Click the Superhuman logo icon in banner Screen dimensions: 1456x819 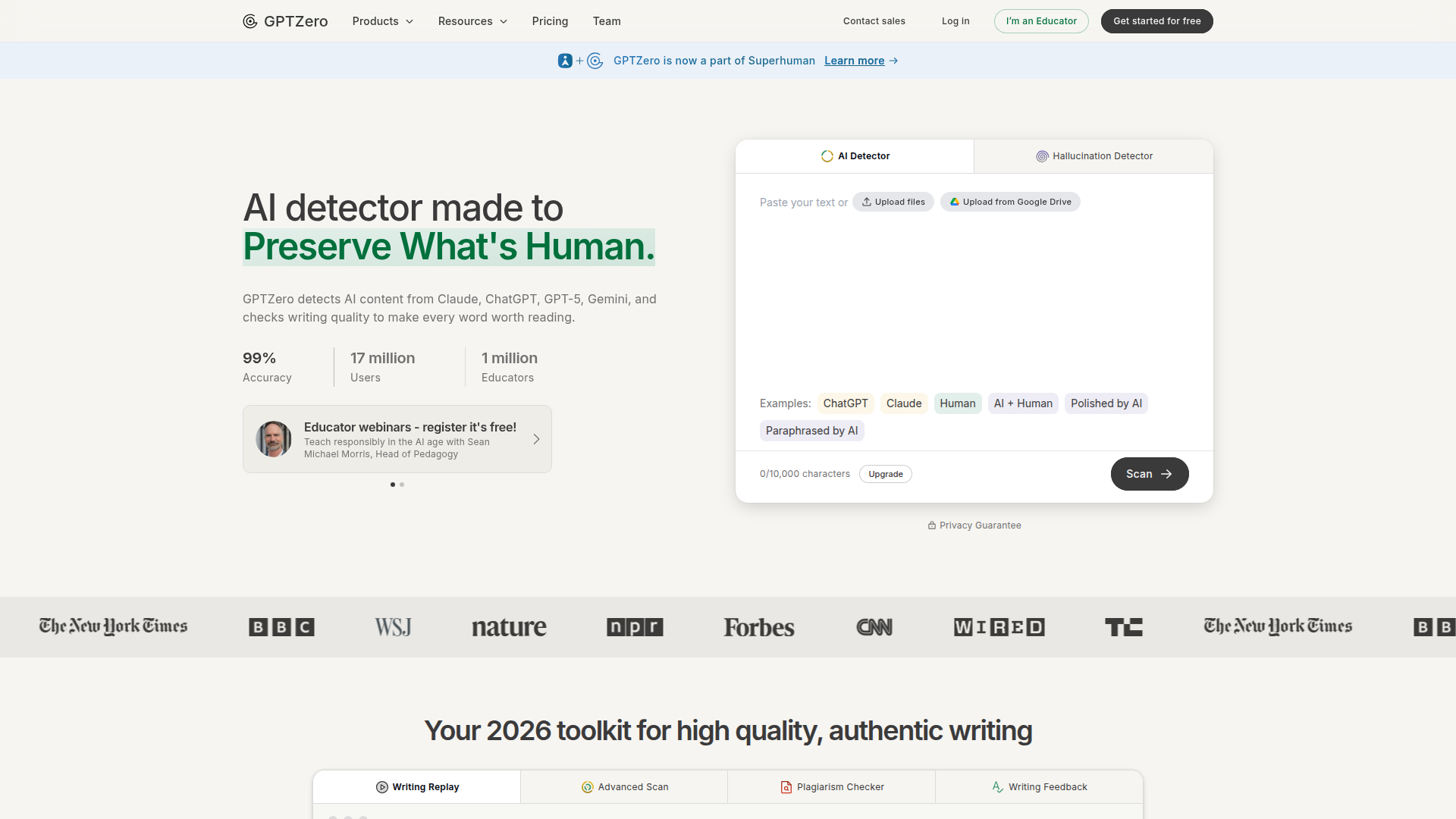[x=565, y=61]
